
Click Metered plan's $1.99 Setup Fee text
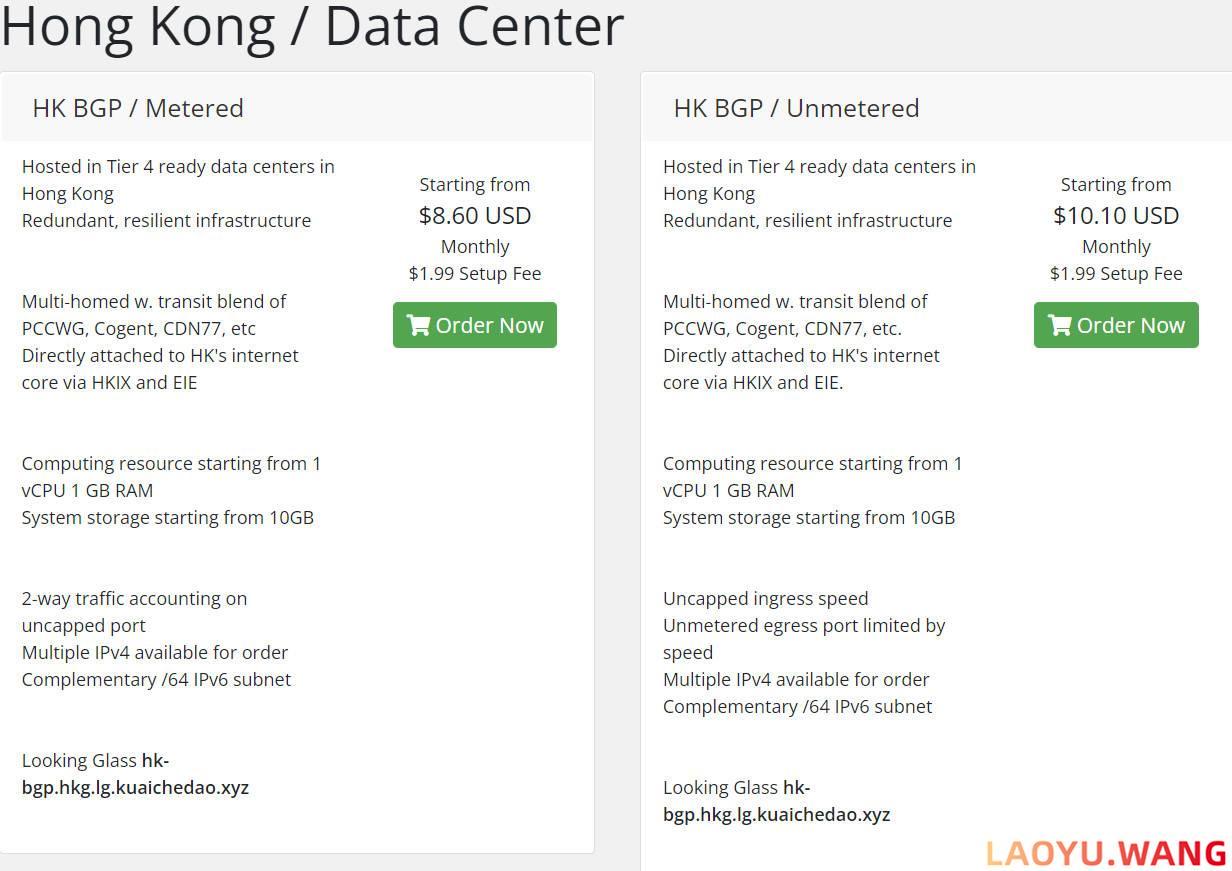(x=475, y=273)
